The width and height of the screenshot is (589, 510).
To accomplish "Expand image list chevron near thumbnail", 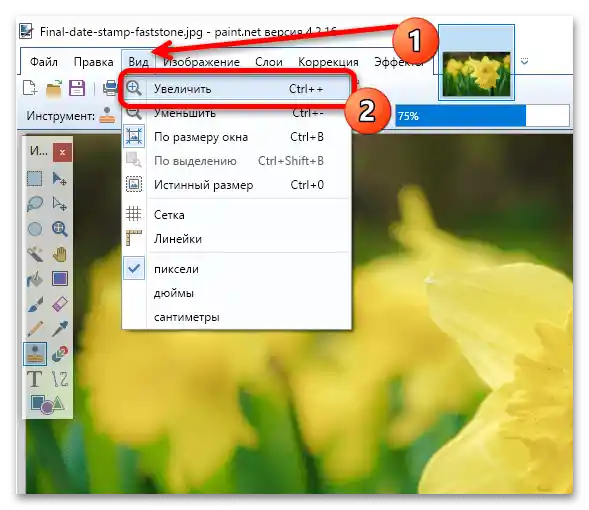I will click(x=524, y=61).
